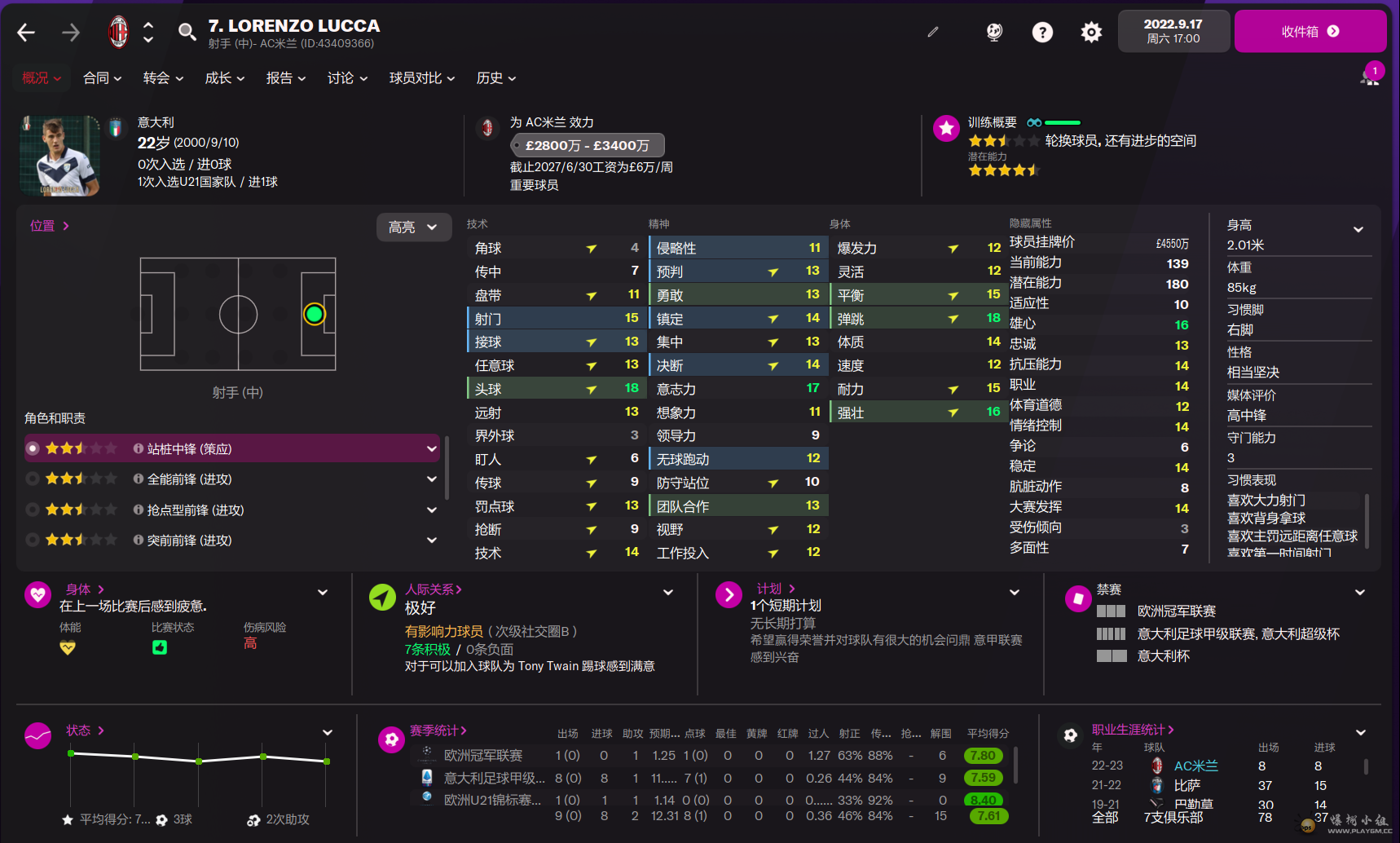Open the 讨论 menu

click(x=347, y=78)
